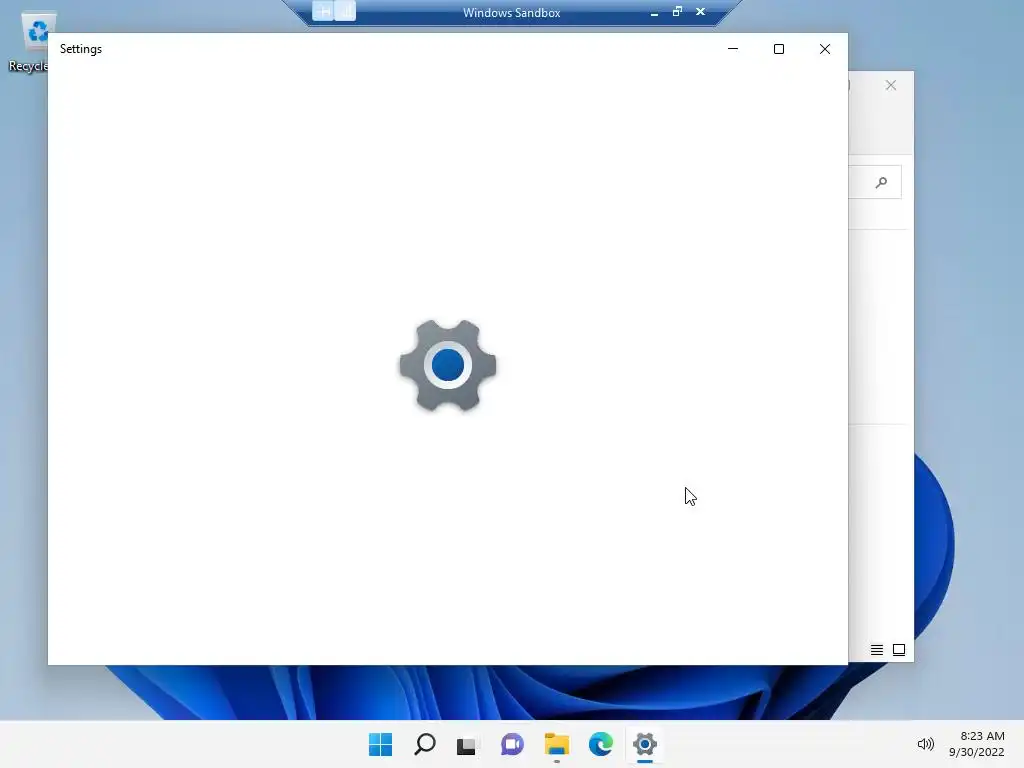This screenshot has width=1024, height=768.
Task: Restore down the Windows Sandbox window
Action: 677,12
